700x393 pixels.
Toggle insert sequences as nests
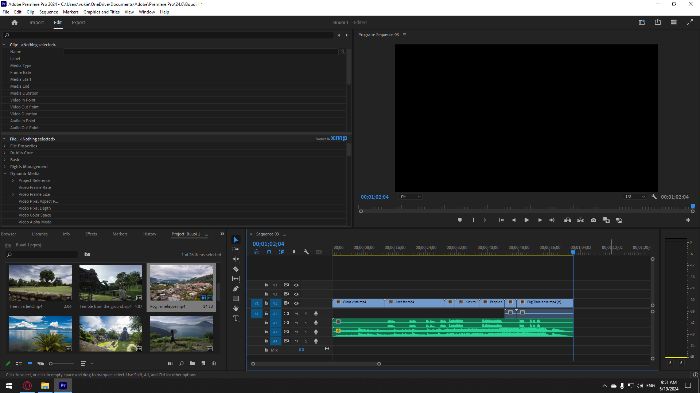(256, 252)
